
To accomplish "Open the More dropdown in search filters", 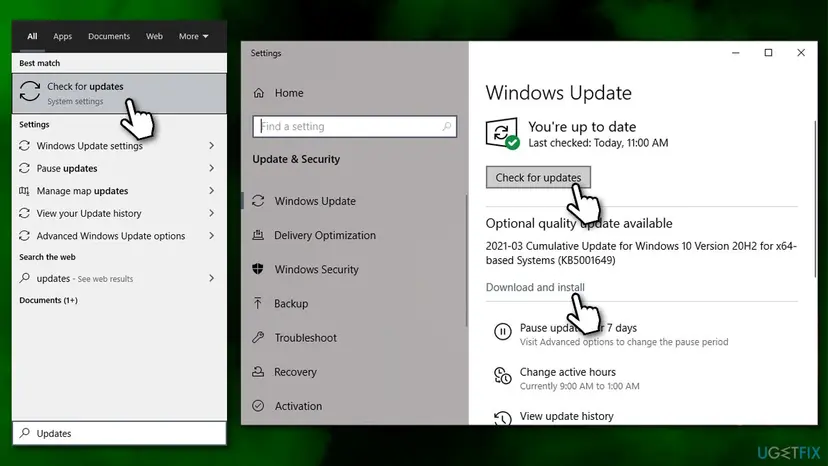I will pos(193,36).
